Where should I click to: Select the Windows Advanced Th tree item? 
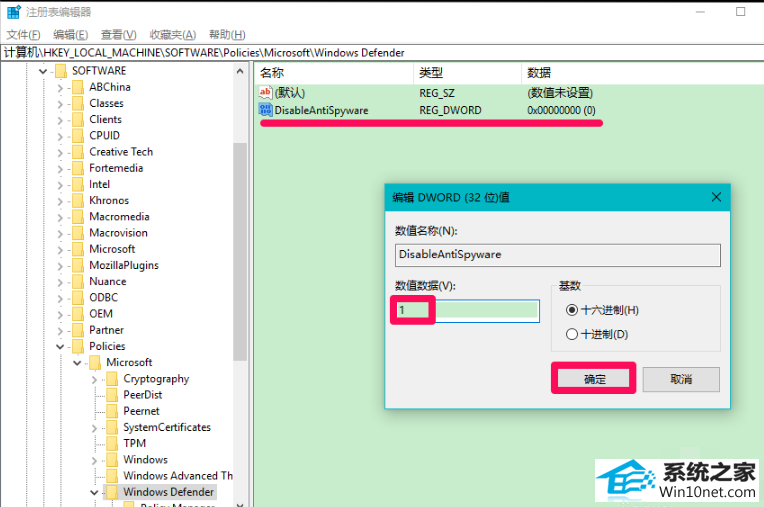178,476
